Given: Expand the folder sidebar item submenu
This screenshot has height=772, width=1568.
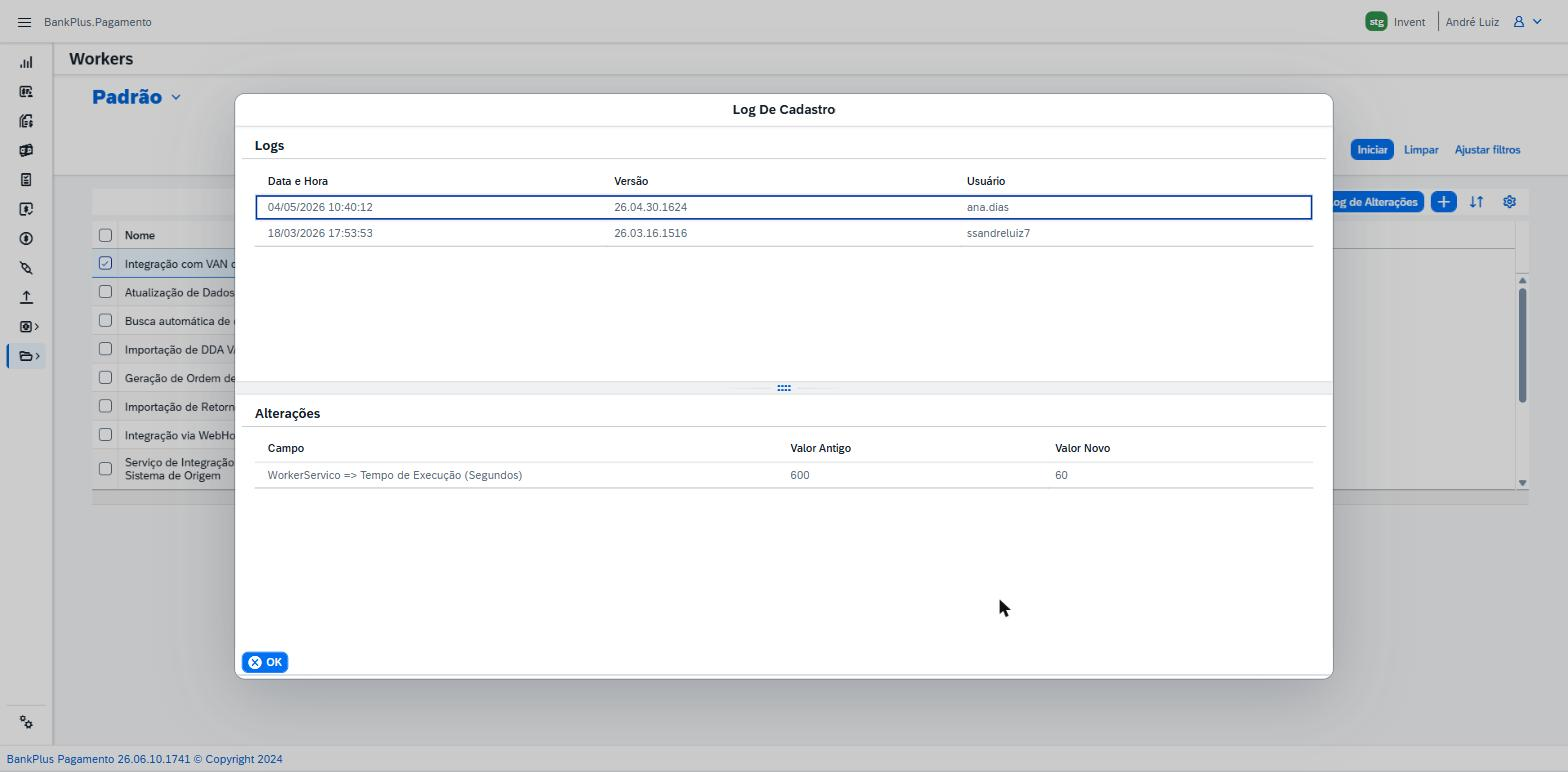Looking at the screenshot, I should (x=37, y=356).
